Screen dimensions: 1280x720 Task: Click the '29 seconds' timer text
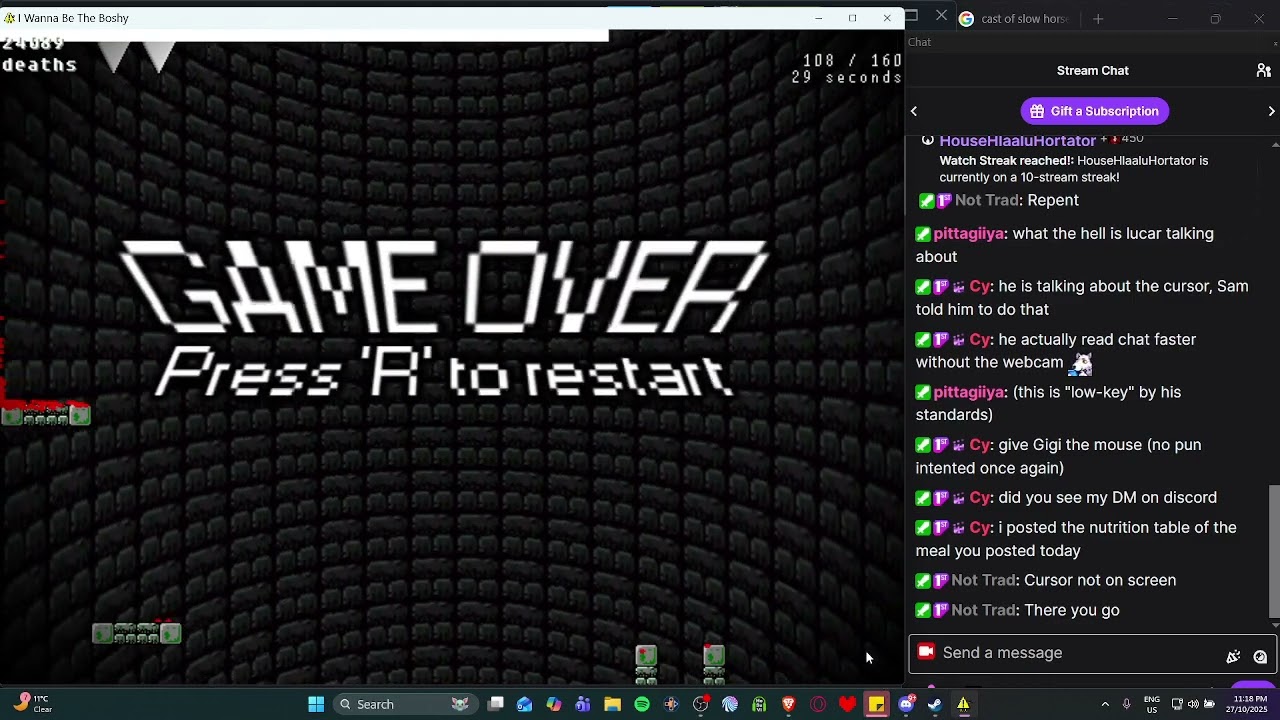[846, 77]
